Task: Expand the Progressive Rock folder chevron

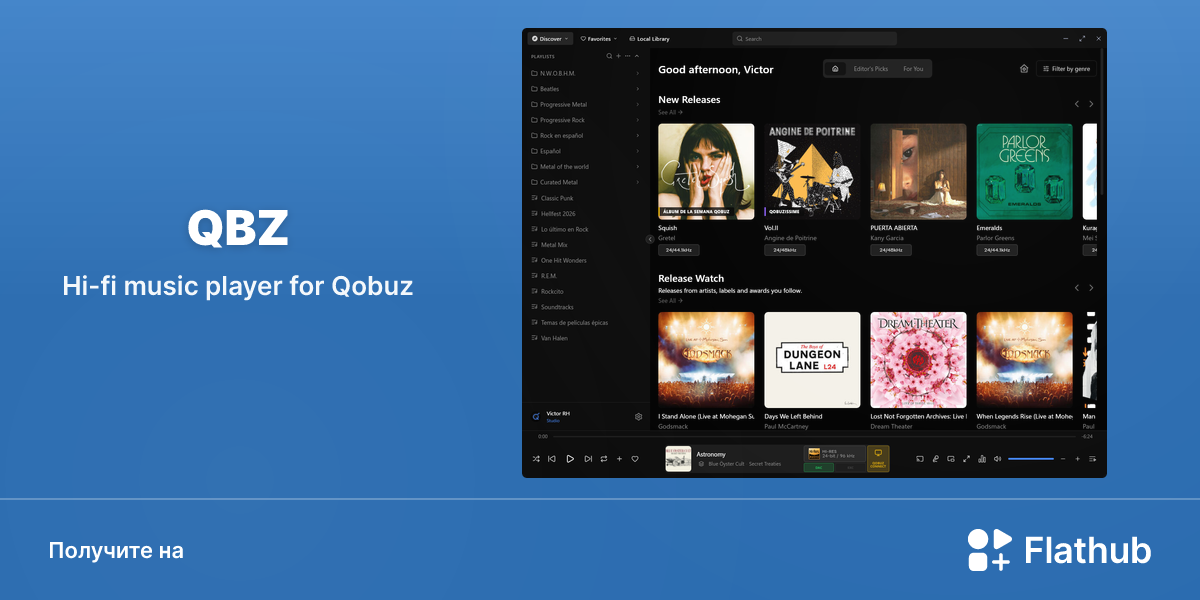Action: pyautogui.click(x=638, y=120)
